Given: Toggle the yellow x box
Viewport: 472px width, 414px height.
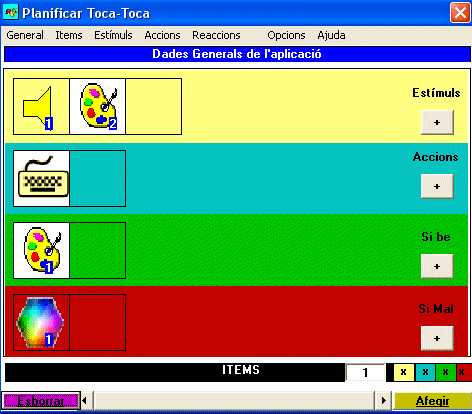Looking at the screenshot, I should (x=404, y=372).
